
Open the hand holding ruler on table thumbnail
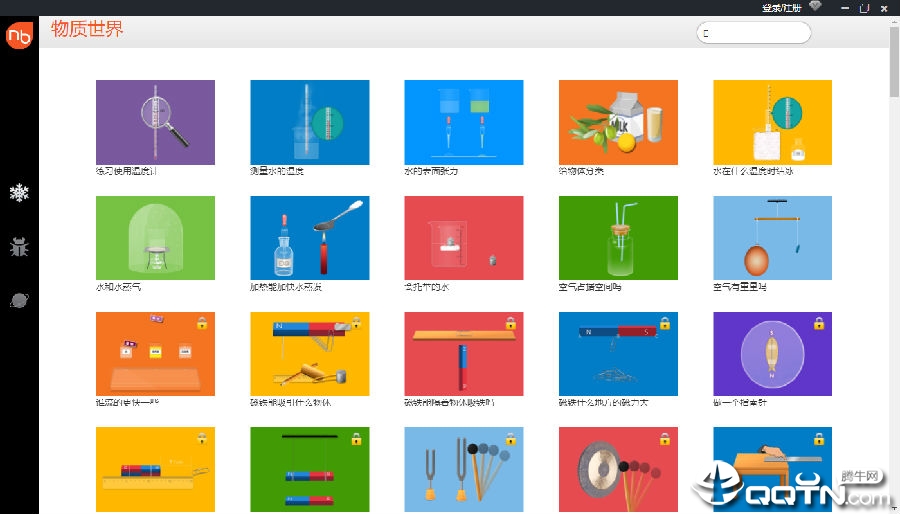point(772,469)
